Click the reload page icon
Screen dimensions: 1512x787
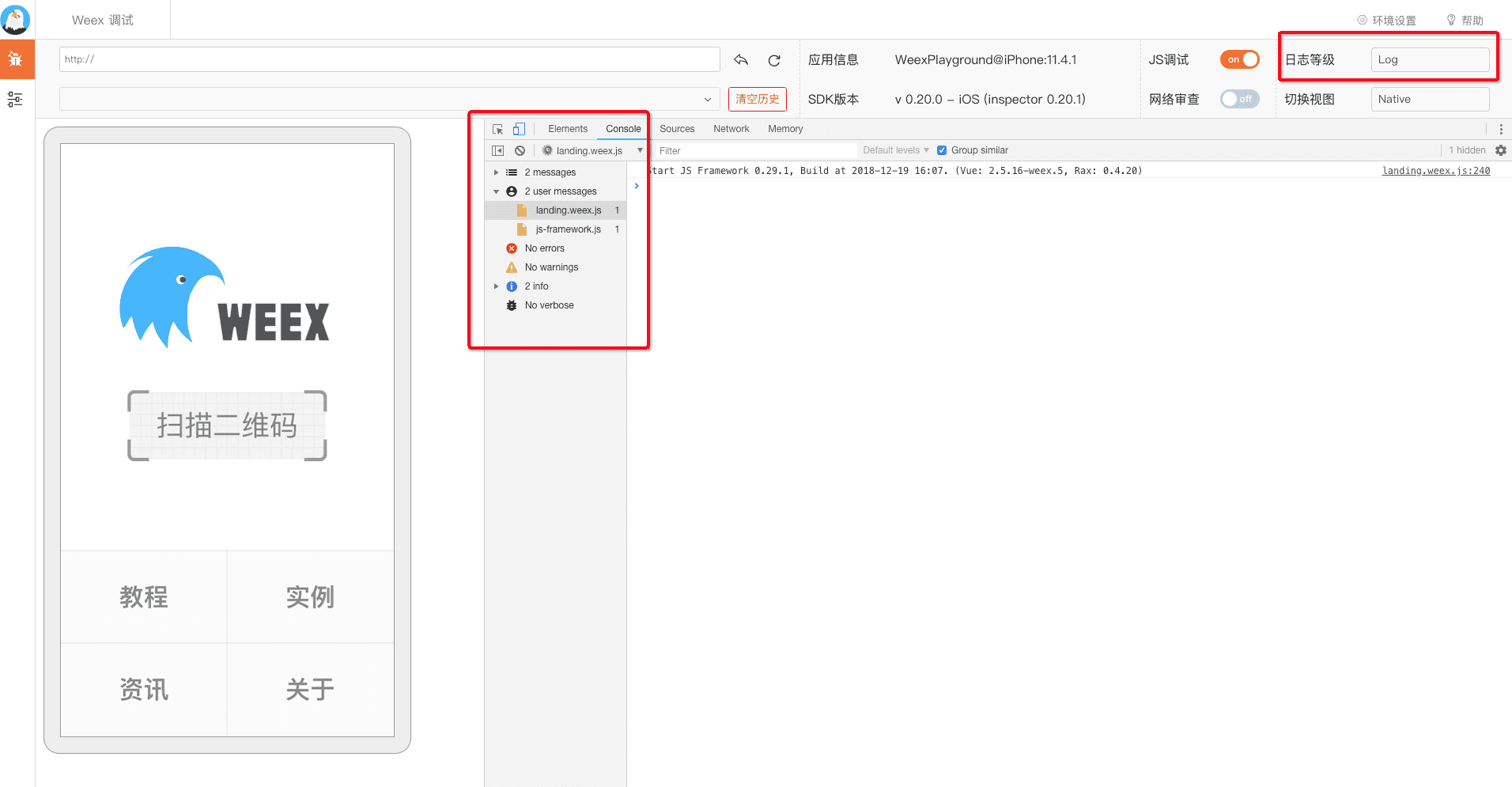pos(774,60)
